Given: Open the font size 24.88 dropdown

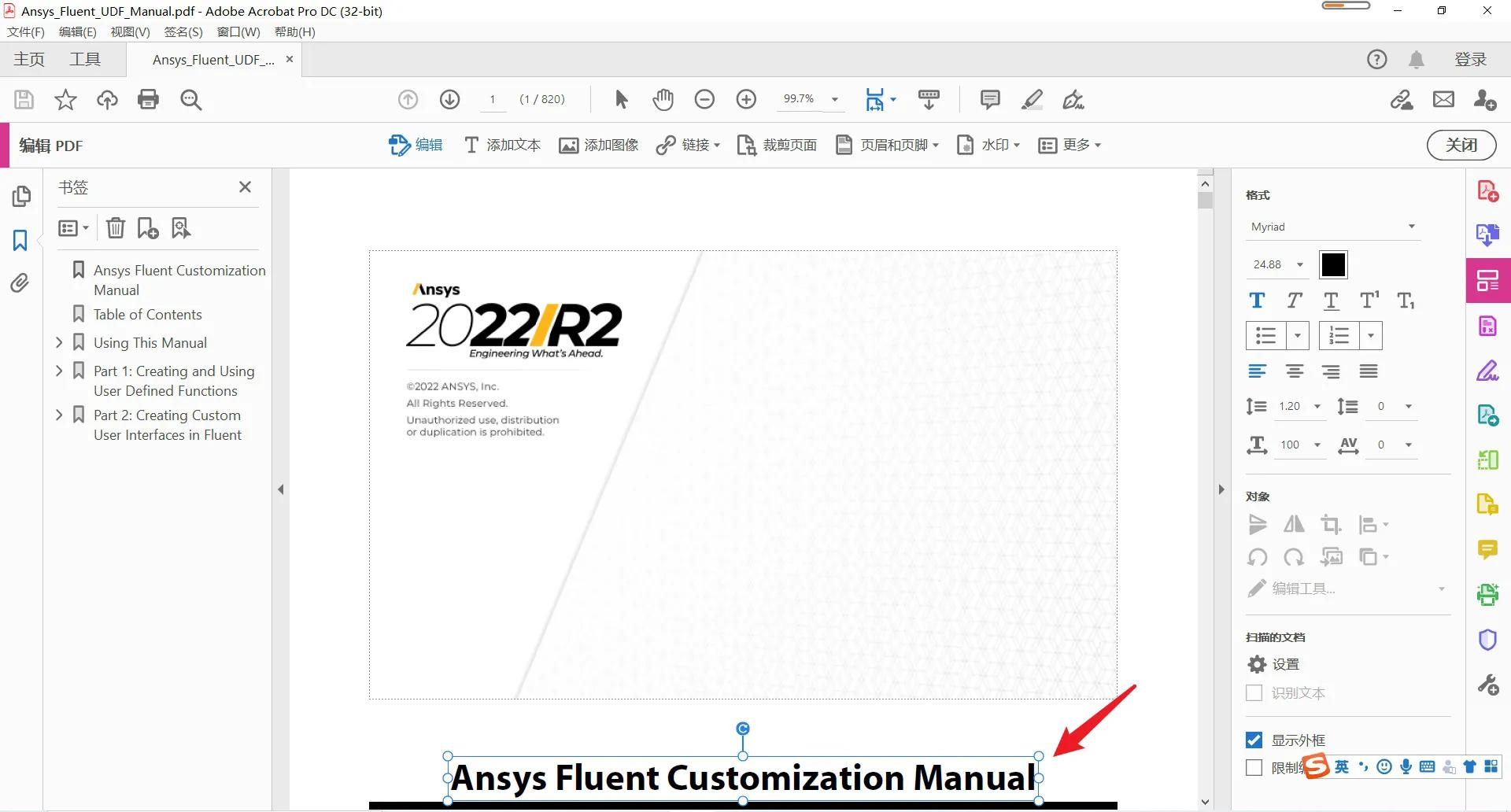Looking at the screenshot, I should pos(1300,264).
